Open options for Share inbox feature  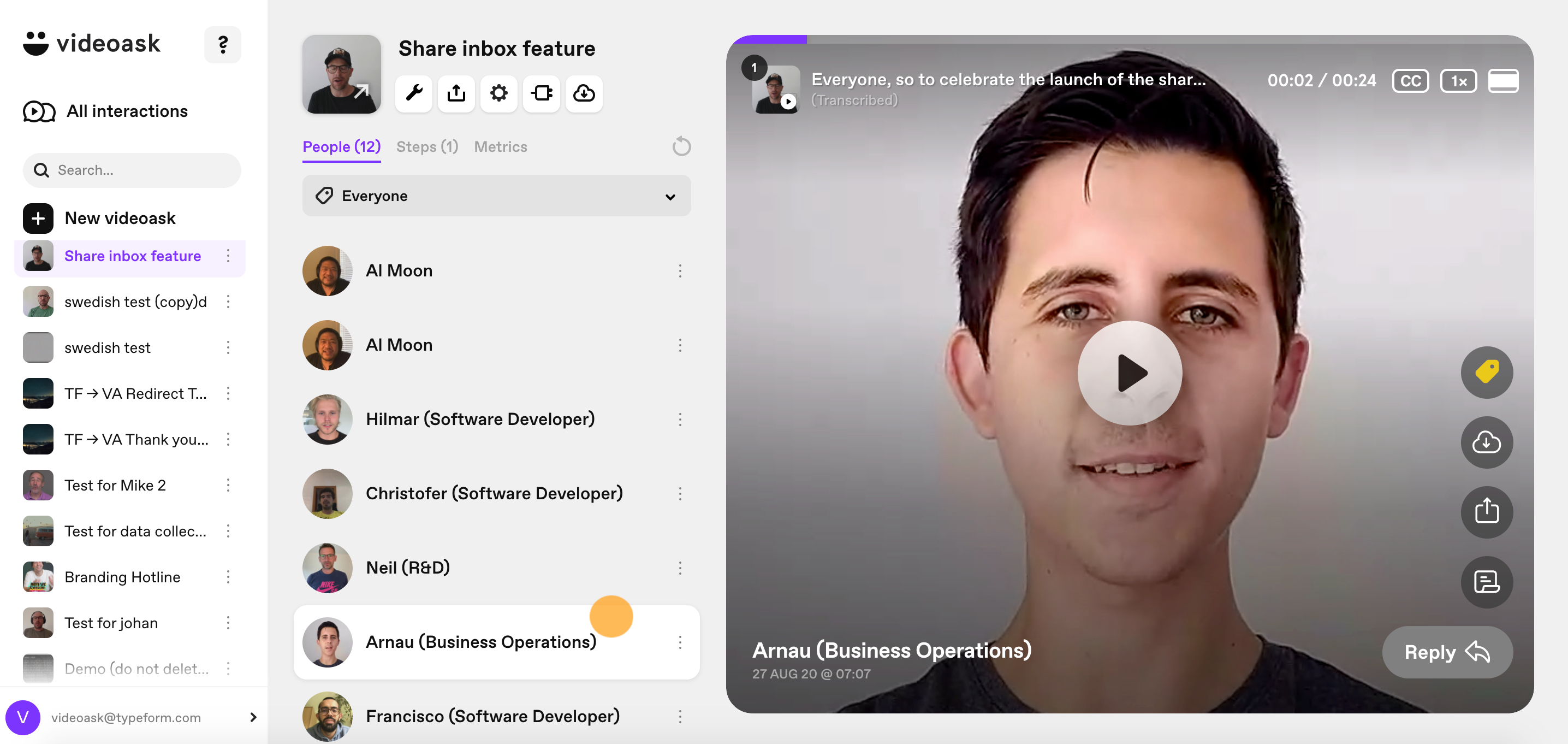click(x=228, y=256)
